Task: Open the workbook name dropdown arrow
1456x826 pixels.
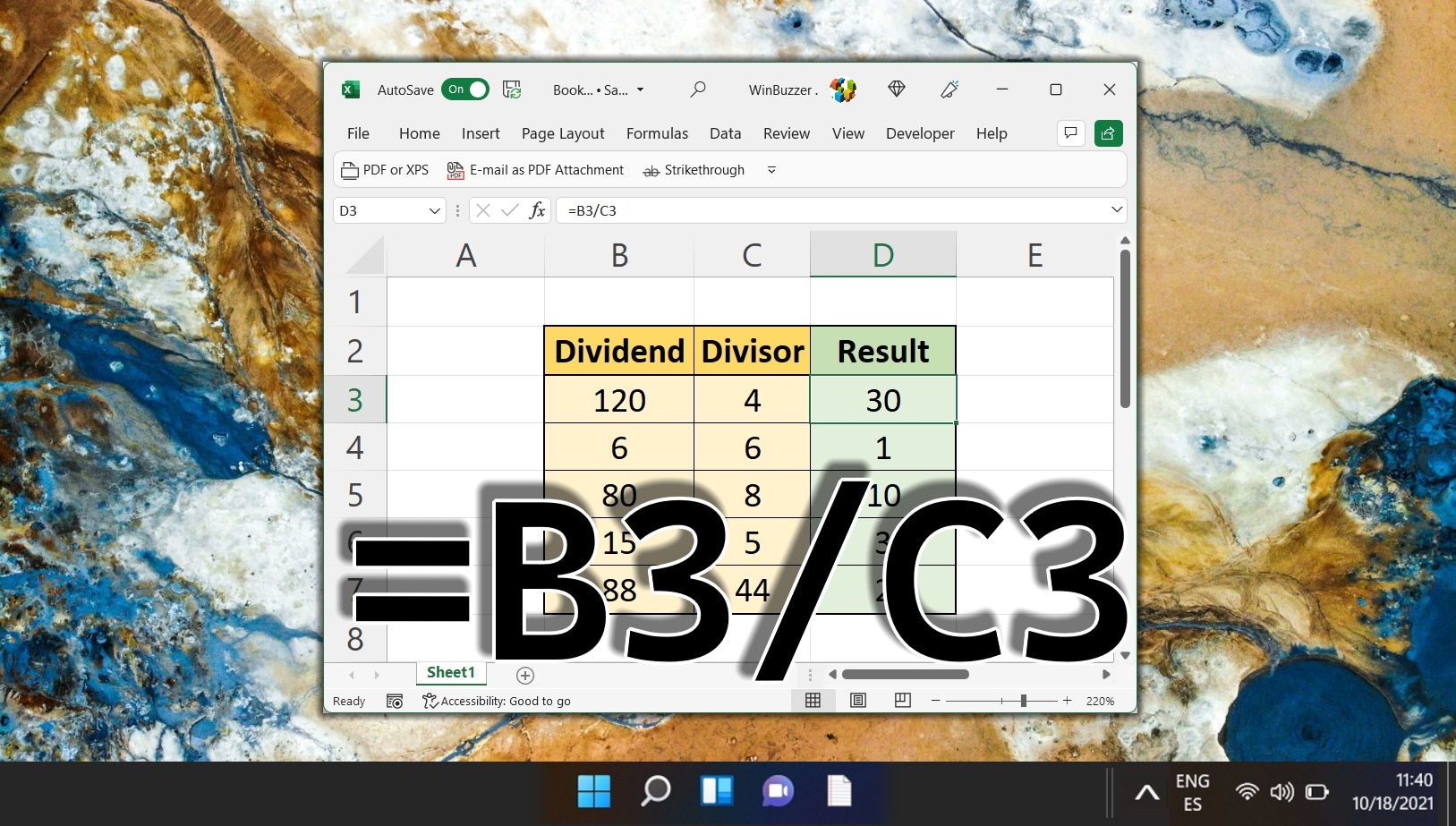Action: [641, 90]
